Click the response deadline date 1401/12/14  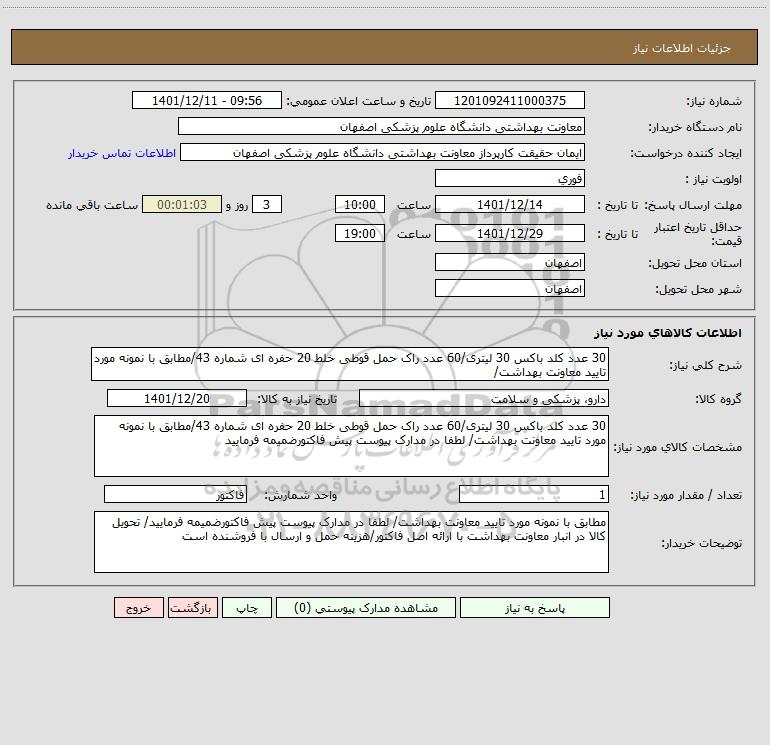510,205
